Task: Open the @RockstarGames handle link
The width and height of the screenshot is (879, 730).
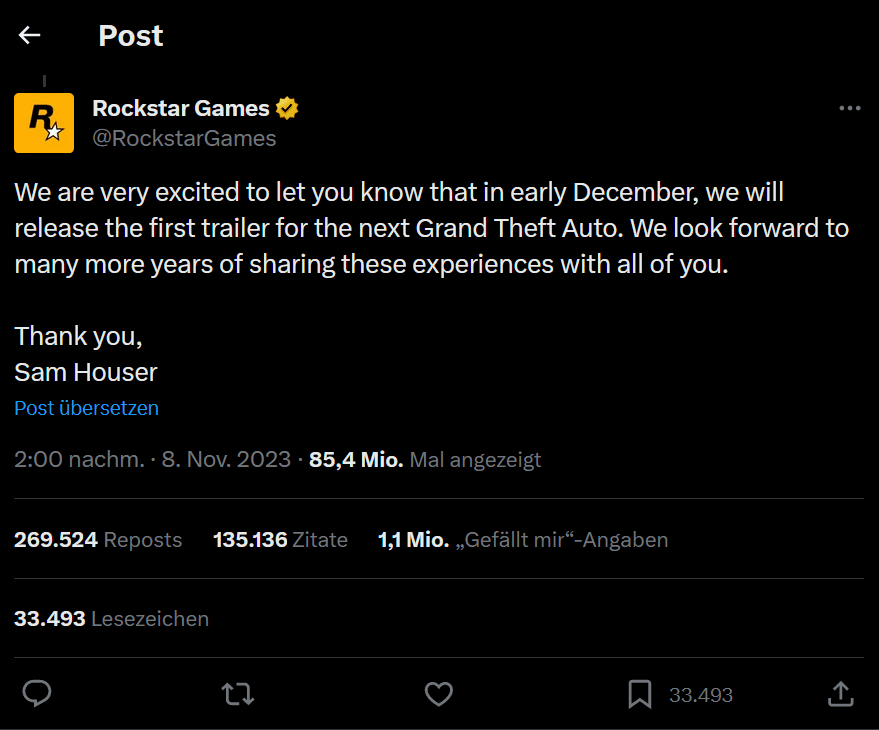Action: coord(184,138)
